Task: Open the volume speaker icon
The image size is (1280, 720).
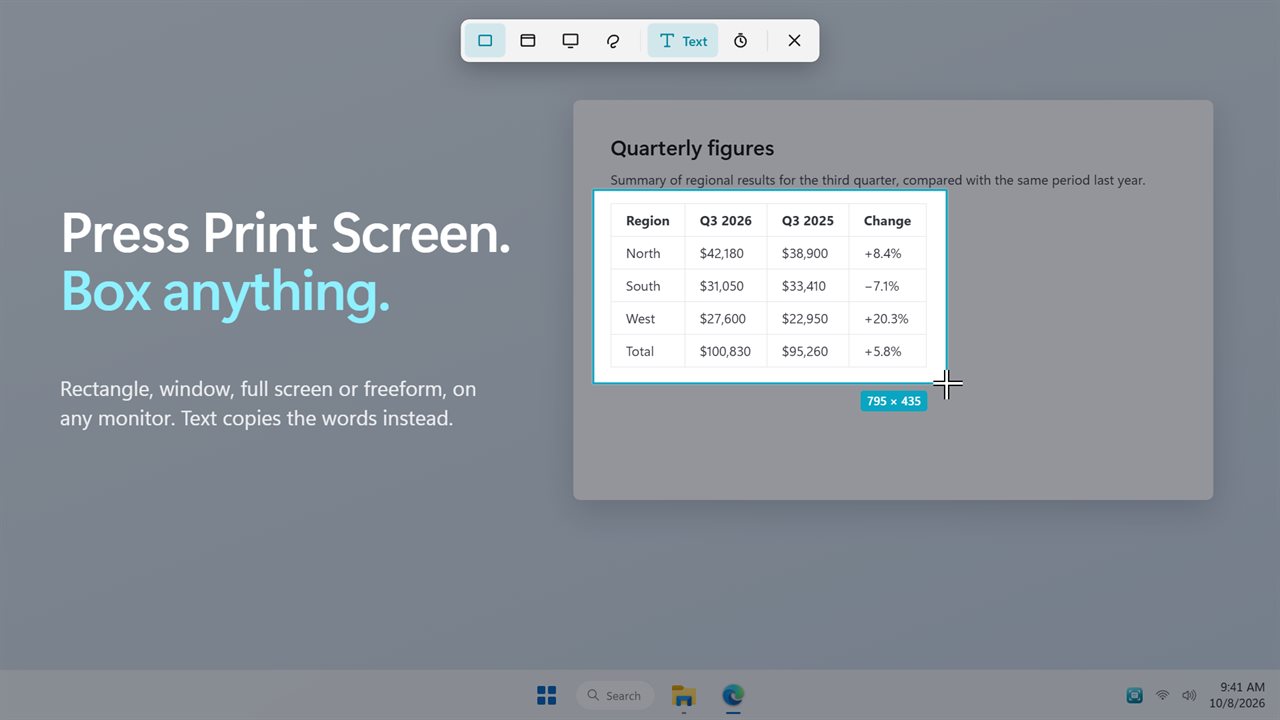Action: (1189, 695)
